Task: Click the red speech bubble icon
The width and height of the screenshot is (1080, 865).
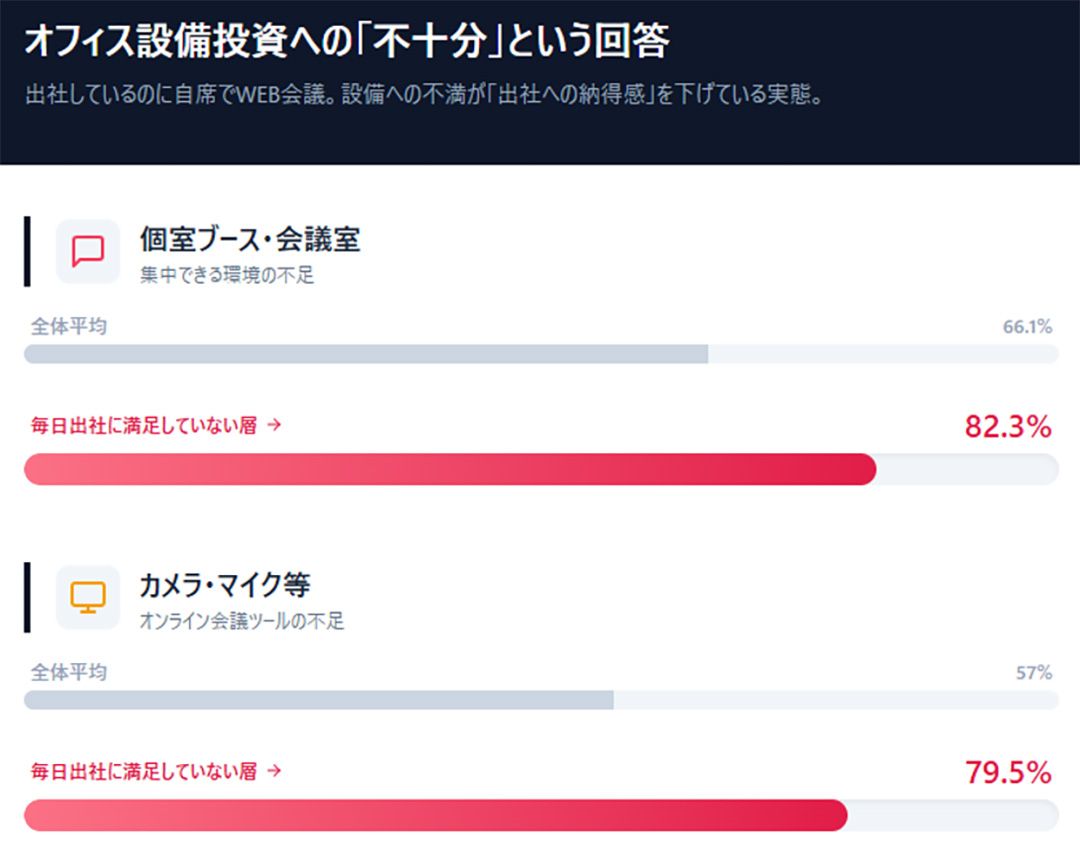Action: pos(88,251)
